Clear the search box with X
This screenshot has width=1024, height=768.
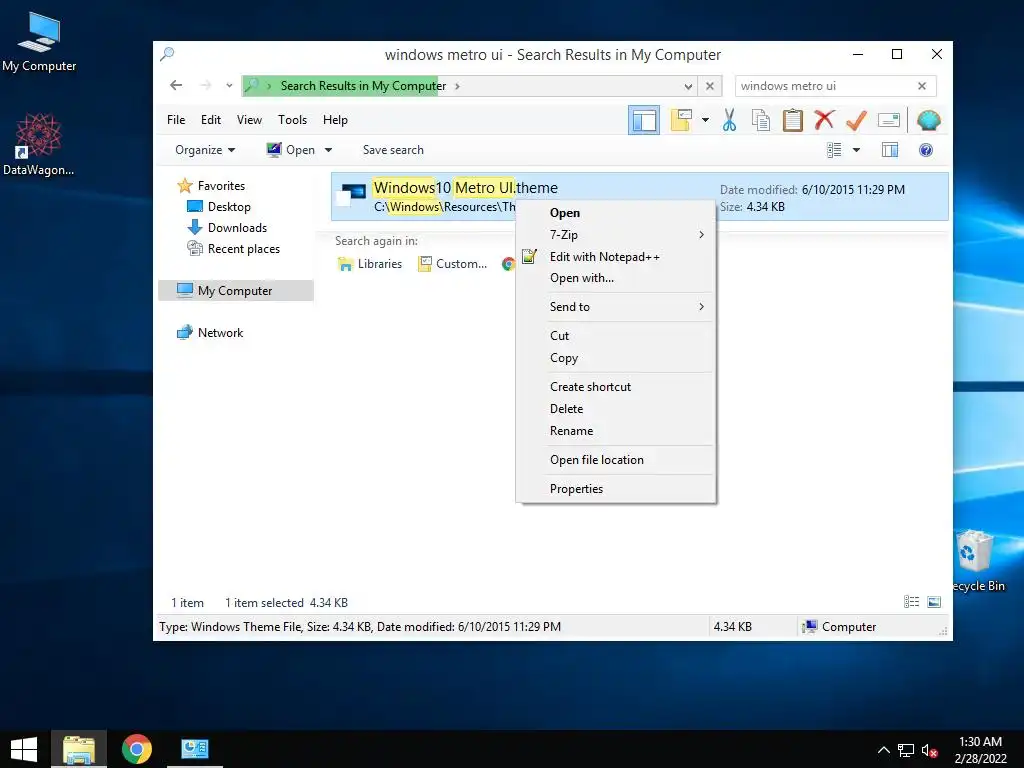pos(921,86)
